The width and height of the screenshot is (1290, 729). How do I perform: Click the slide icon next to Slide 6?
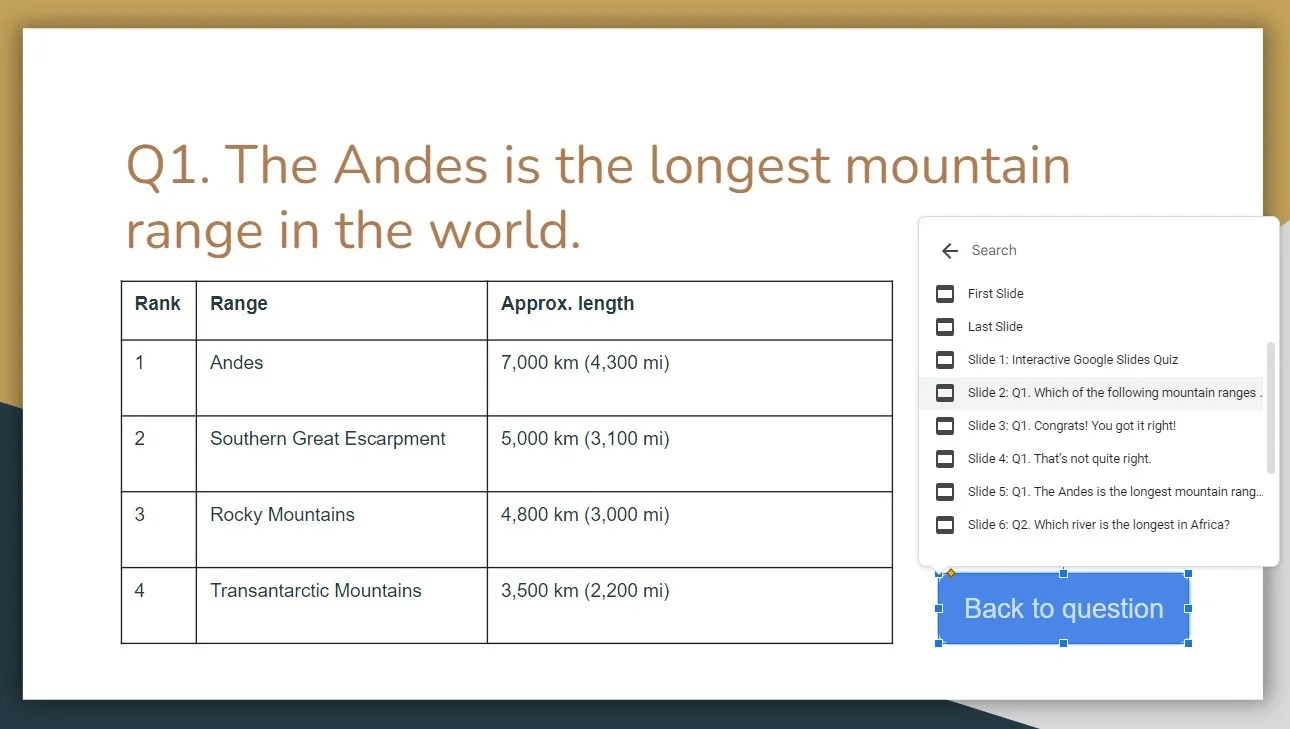944,524
